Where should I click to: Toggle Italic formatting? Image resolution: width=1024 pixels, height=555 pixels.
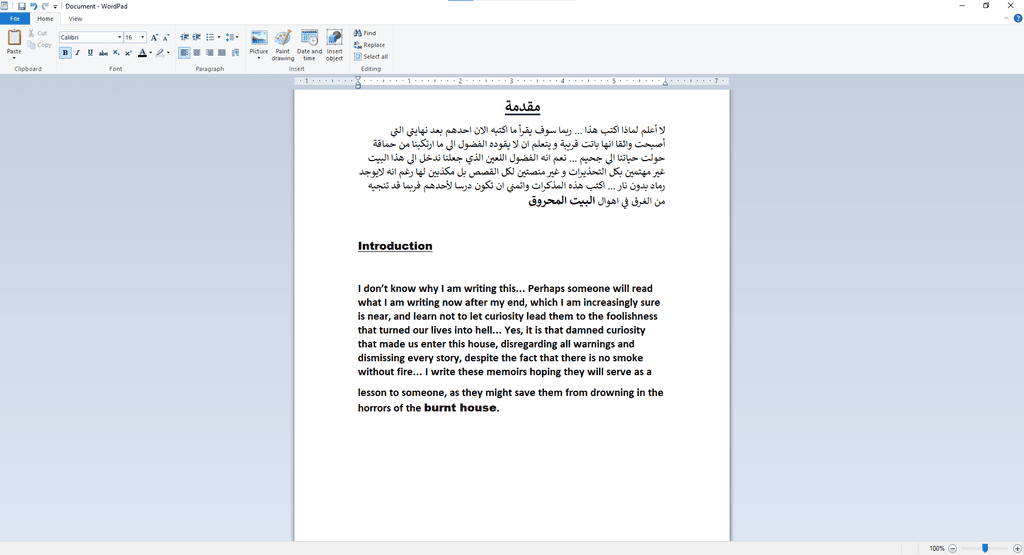pyautogui.click(x=77, y=53)
